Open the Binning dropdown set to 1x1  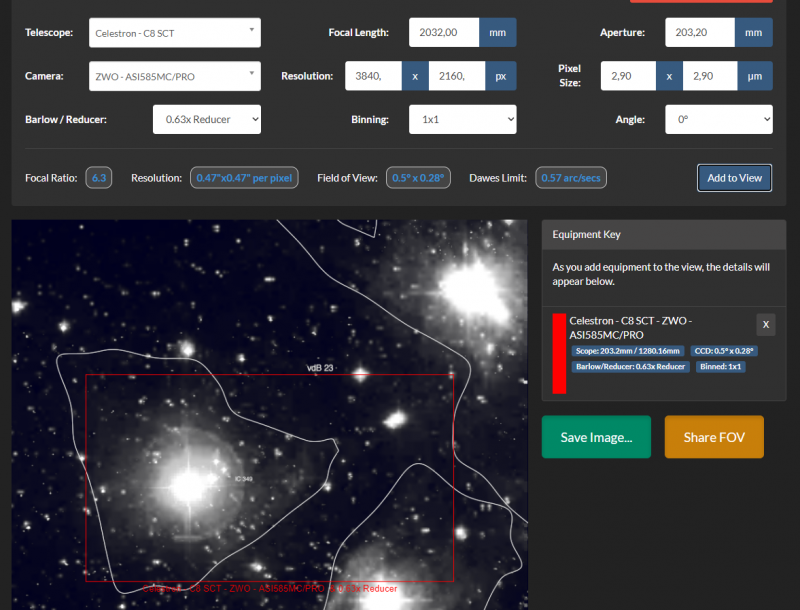[x=462, y=119]
